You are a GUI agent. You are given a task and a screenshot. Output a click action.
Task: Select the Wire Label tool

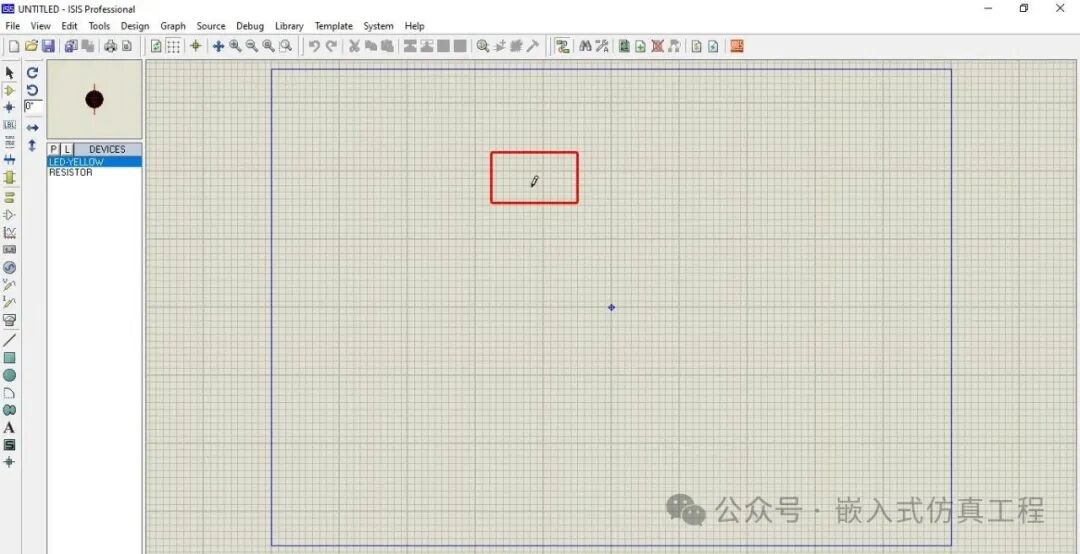tap(10, 125)
